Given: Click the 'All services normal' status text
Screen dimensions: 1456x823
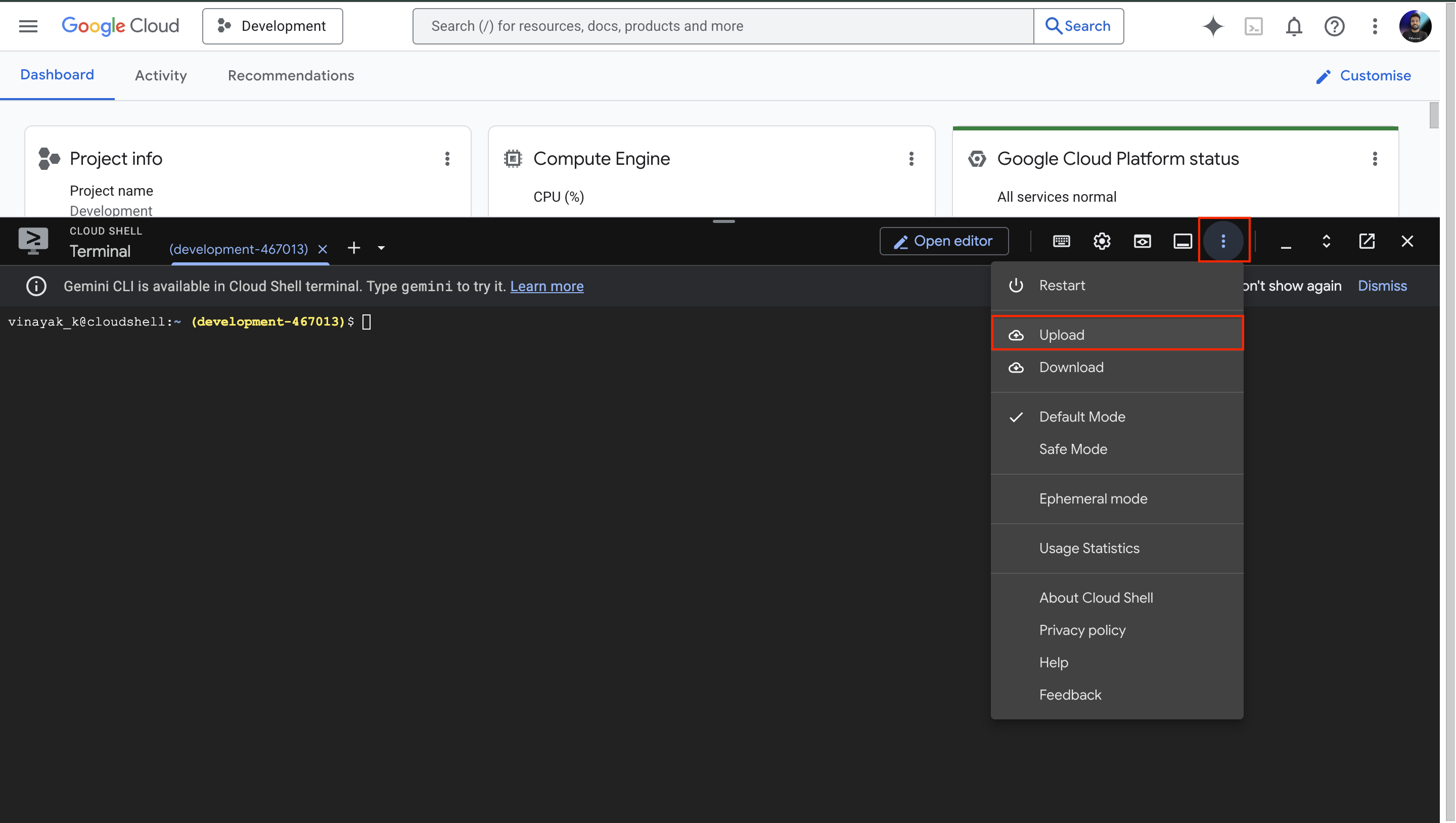Looking at the screenshot, I should [1057, 197].
